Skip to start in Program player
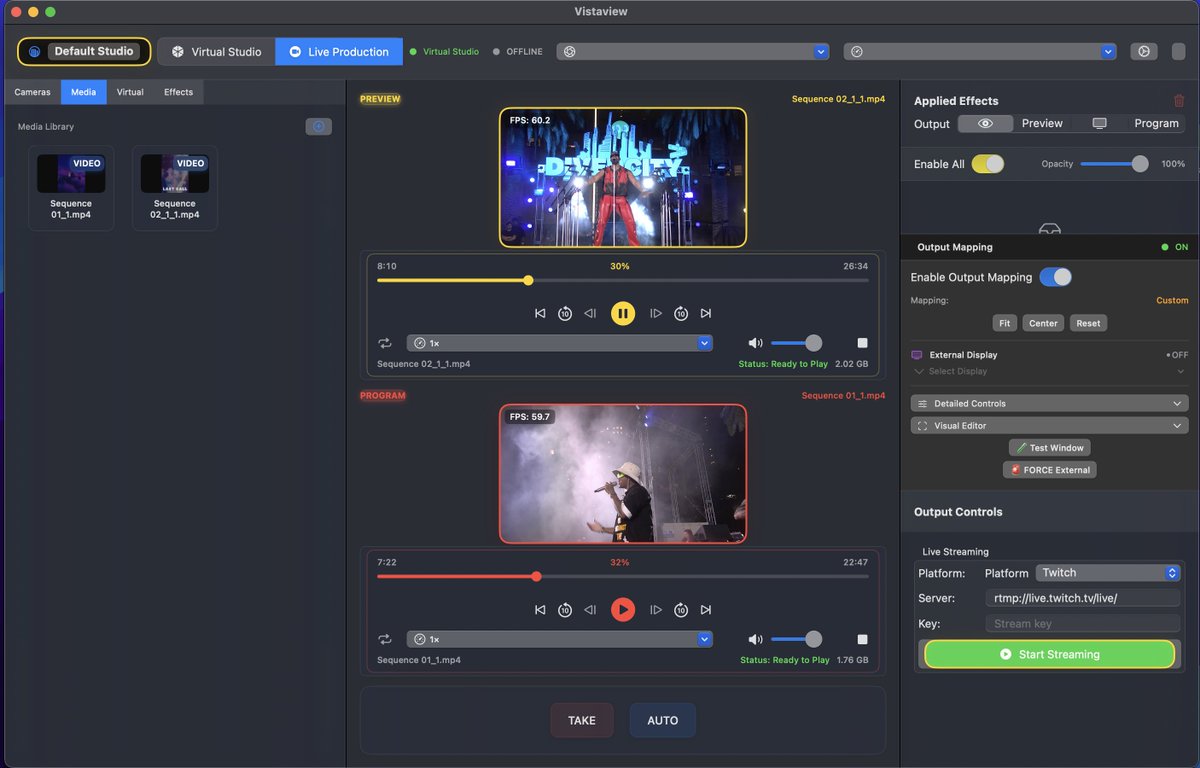The height and width of the screenshot is (768, 1200). (540, 609)
